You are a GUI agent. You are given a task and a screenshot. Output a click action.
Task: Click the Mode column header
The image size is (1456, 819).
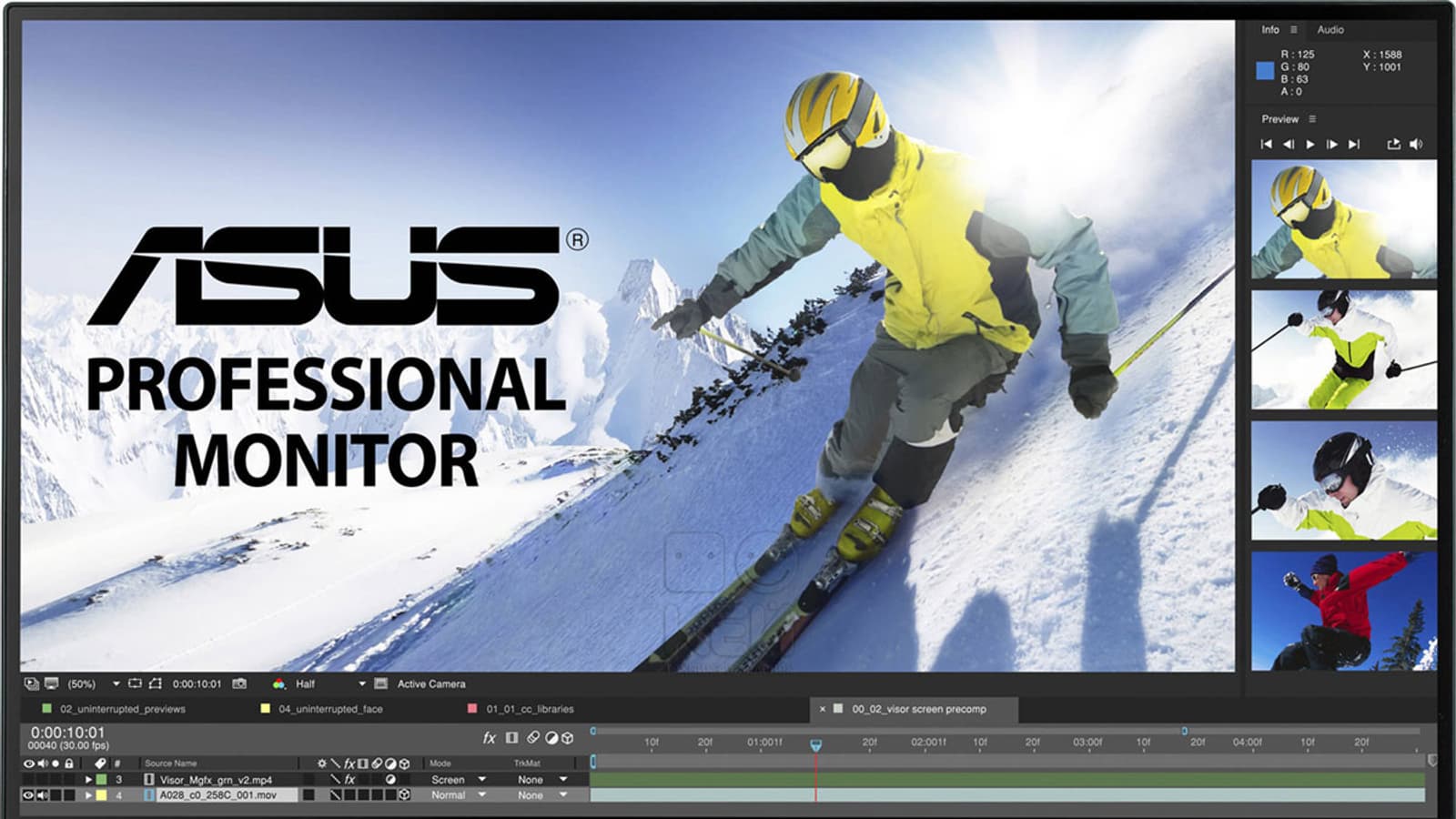(440, 763)
